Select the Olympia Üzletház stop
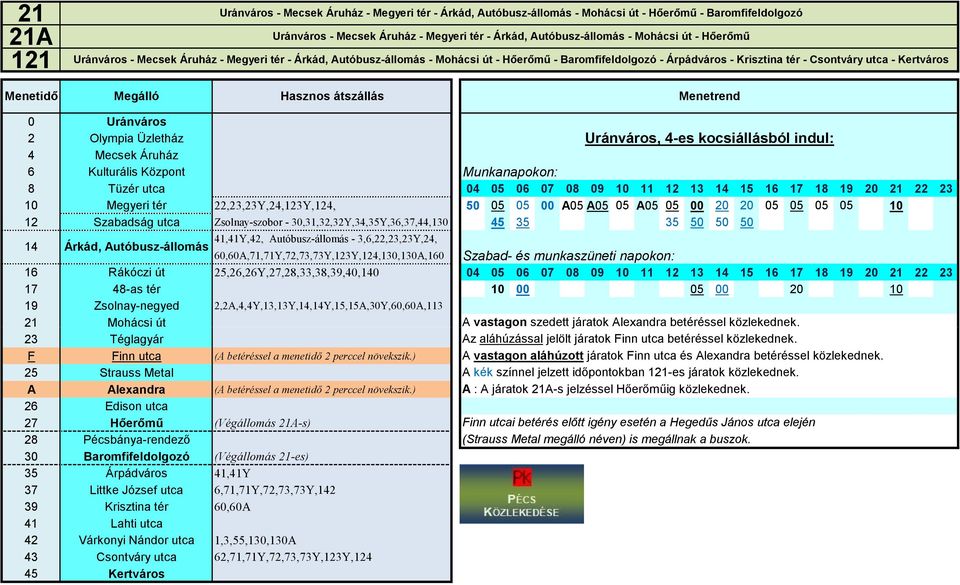The image size is (960, 585). (x=136, y=138)
